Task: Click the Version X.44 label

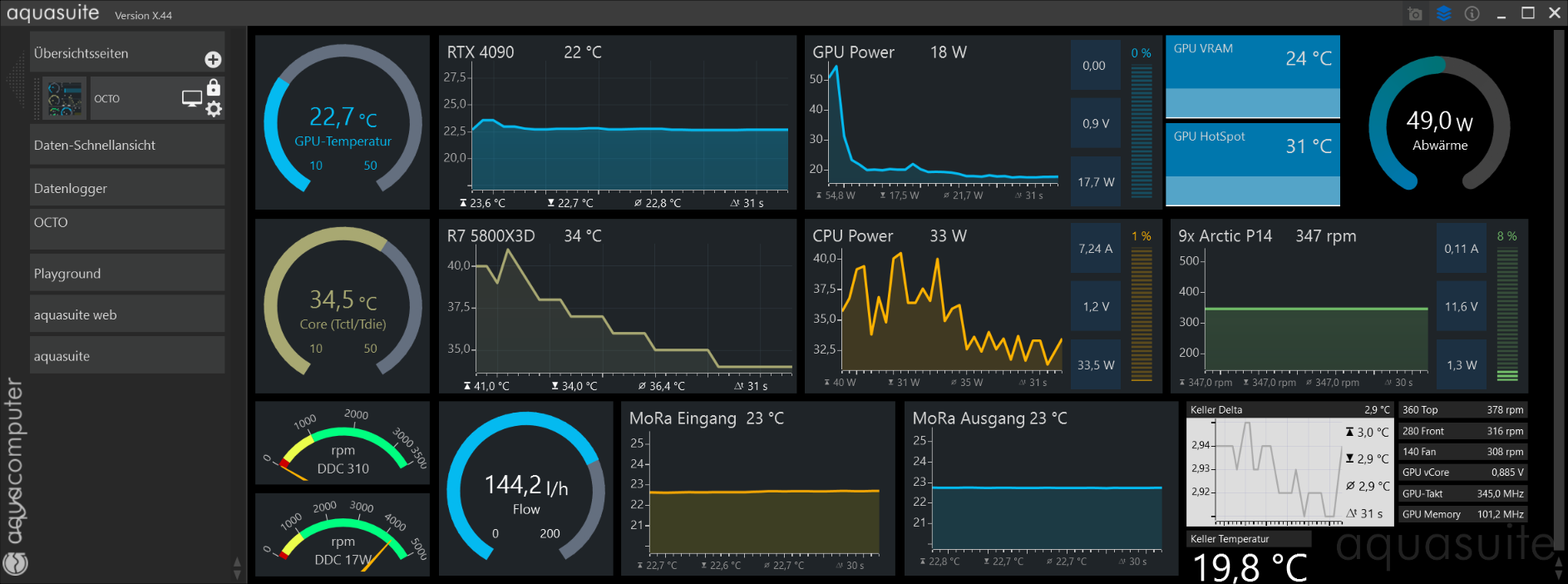Action: [x=143, y=15]
